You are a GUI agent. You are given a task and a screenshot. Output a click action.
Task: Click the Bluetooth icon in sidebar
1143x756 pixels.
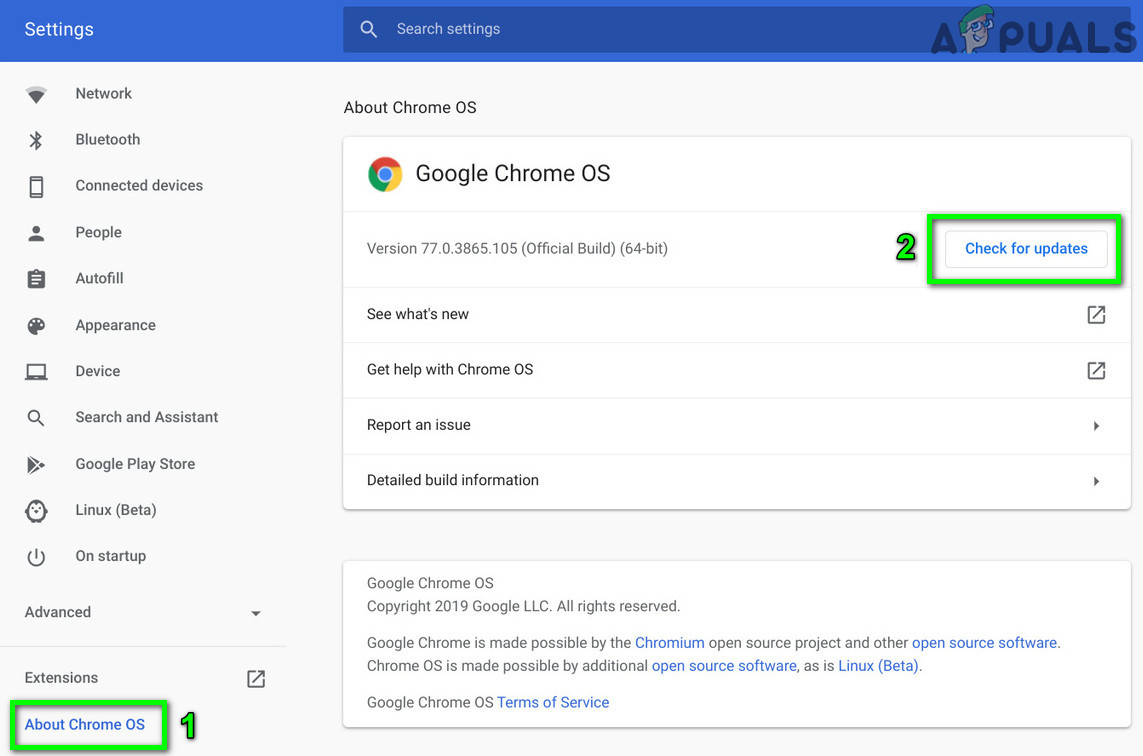click(x=36, y=140)
